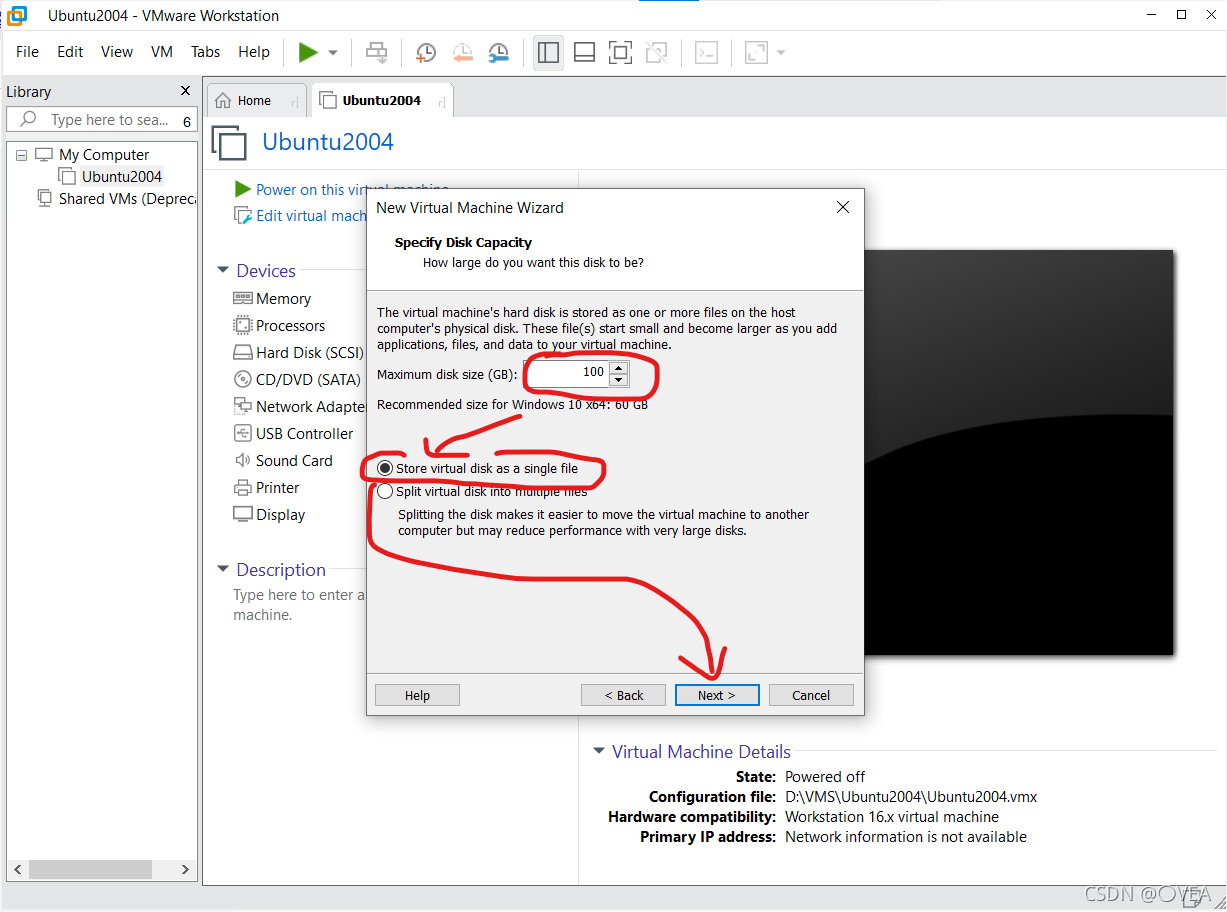This screenshot has height=912, width=1227.
Task: Click the Hard Disk (SCSI) icon
Action: (x=243, y=353)
